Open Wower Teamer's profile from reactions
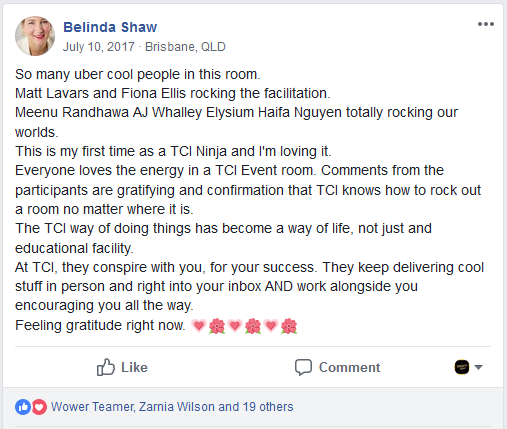This screenshot has width=507, height=429. pyautogui.click(x=93, y=407)
